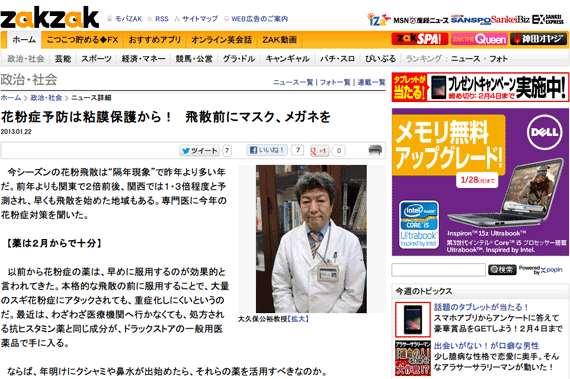Open スポーツ category menu
This screenshot has width=570, height=379.
96,59
